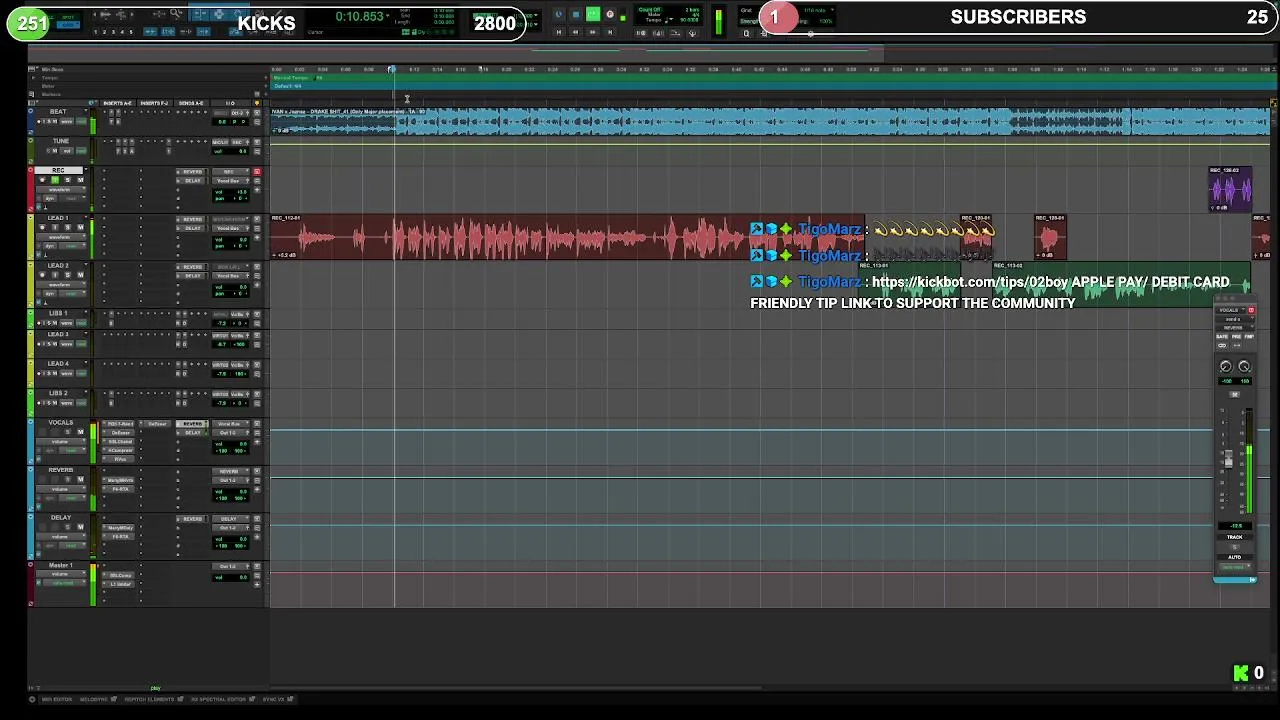
Task: Click the Rewind transport button
Action: click(575, 32)
